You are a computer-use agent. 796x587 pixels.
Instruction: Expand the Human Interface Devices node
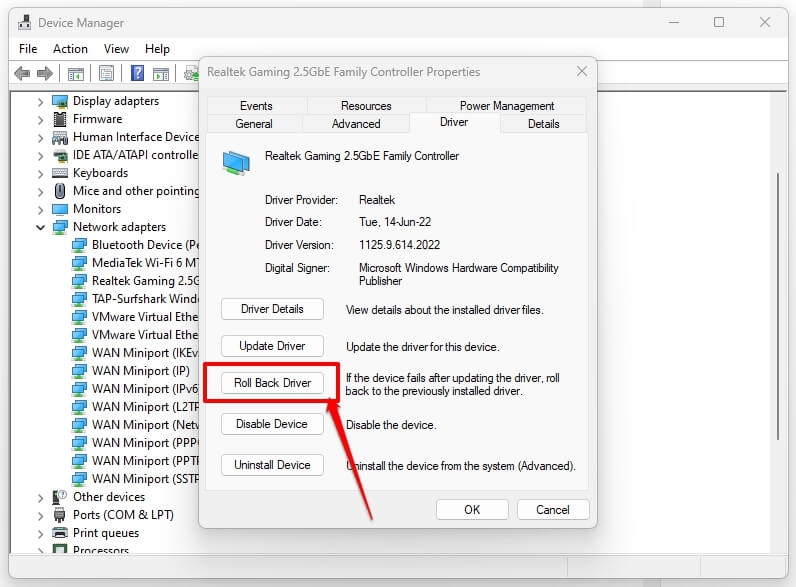tap(40, 138)
